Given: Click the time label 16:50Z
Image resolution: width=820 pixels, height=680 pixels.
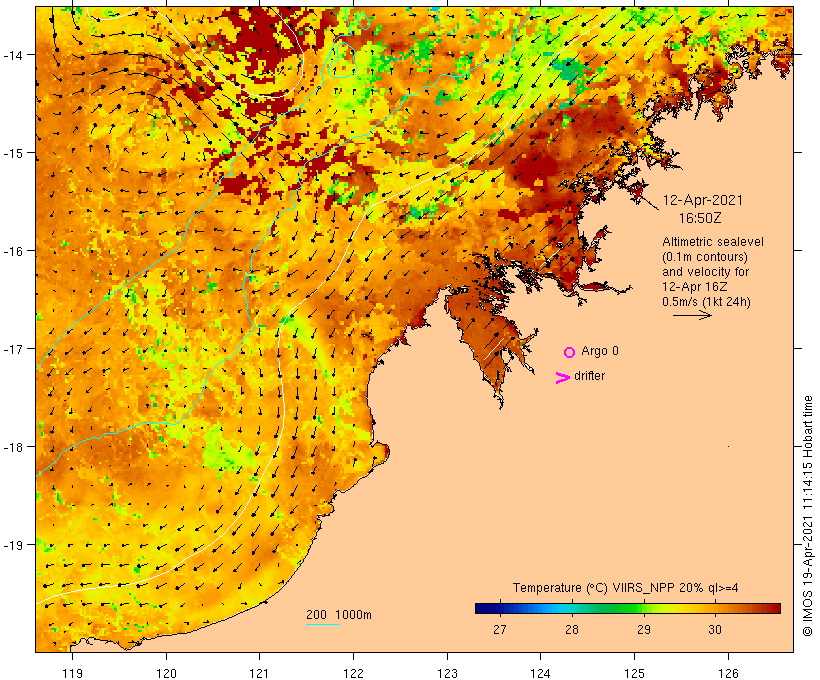Looking at the screenshot, I should [x=700, y=218].
